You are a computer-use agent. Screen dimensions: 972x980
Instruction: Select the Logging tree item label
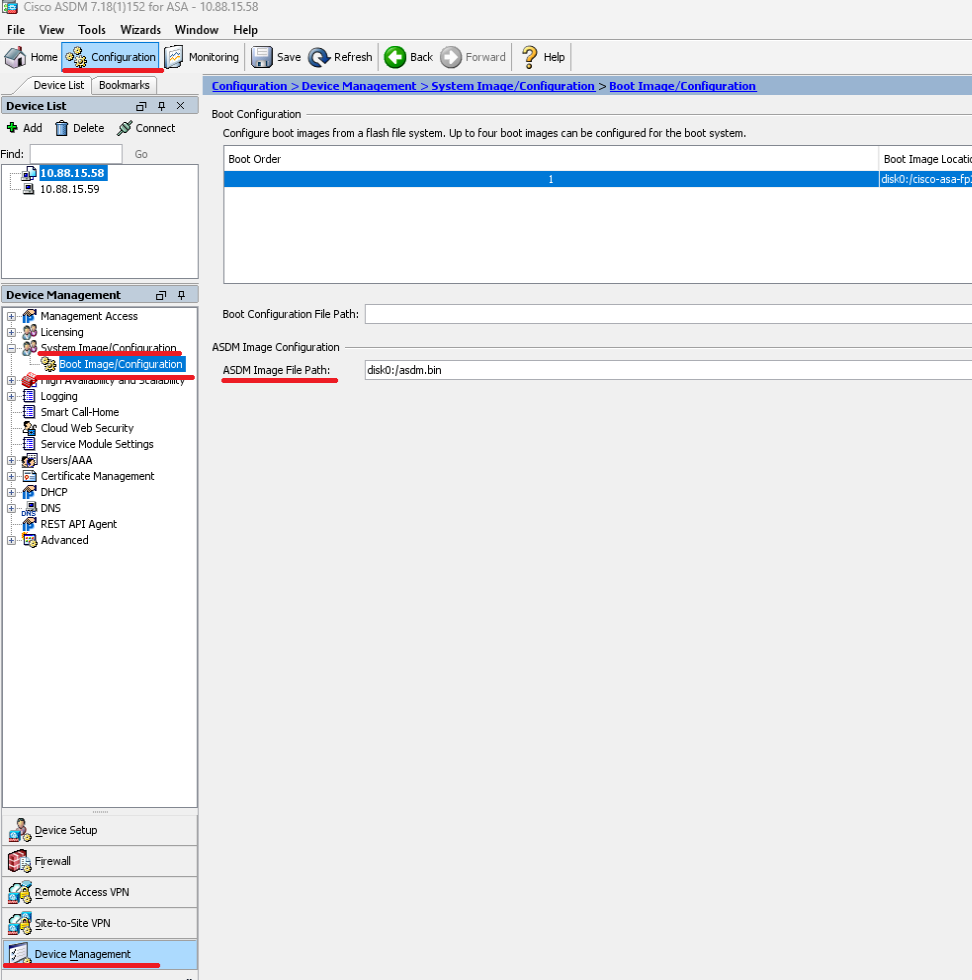[x=59, y=396]
